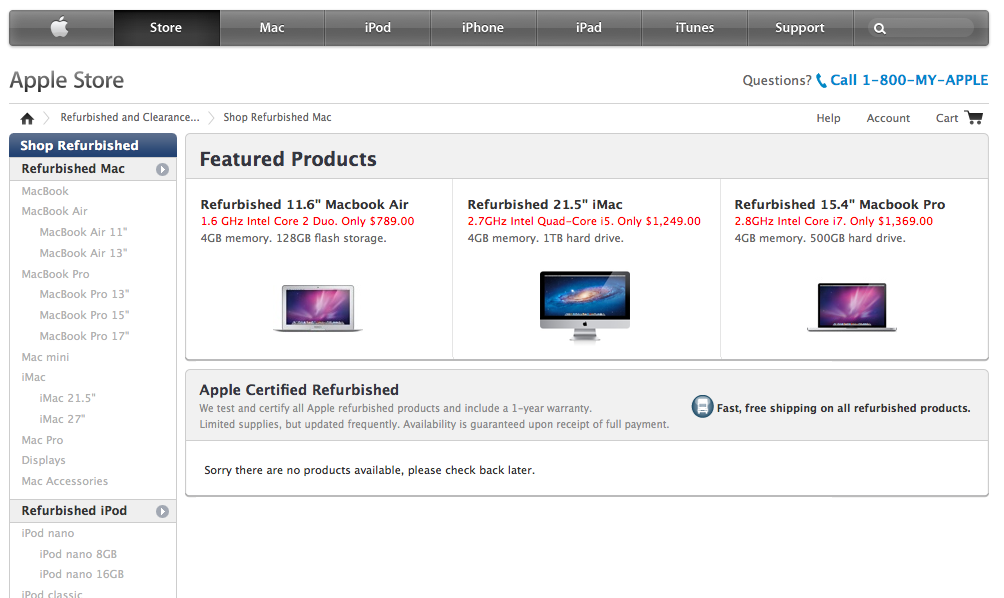Image resolution: width=1004 pixels, height=598 pixels.
Task: Open the Mac tab
Action: pyautogui.click(x=272, y=28)
